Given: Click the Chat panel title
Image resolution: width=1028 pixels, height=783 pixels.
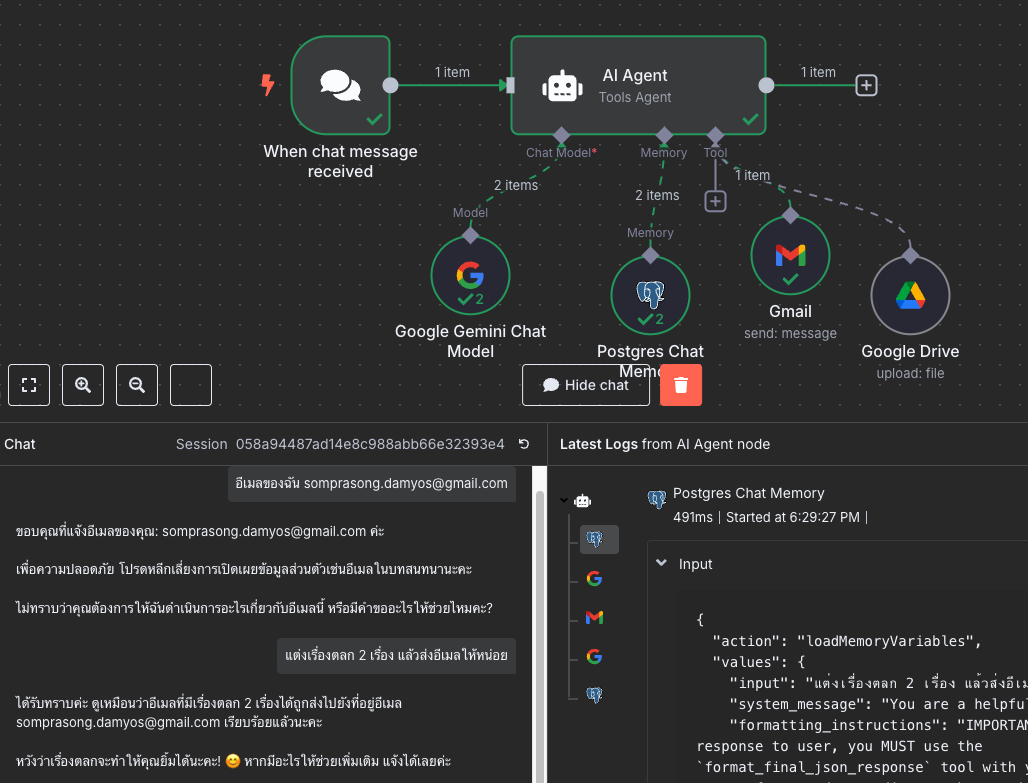Looking at the screenshot, I should pyautogui.click(x=20, y=444).
